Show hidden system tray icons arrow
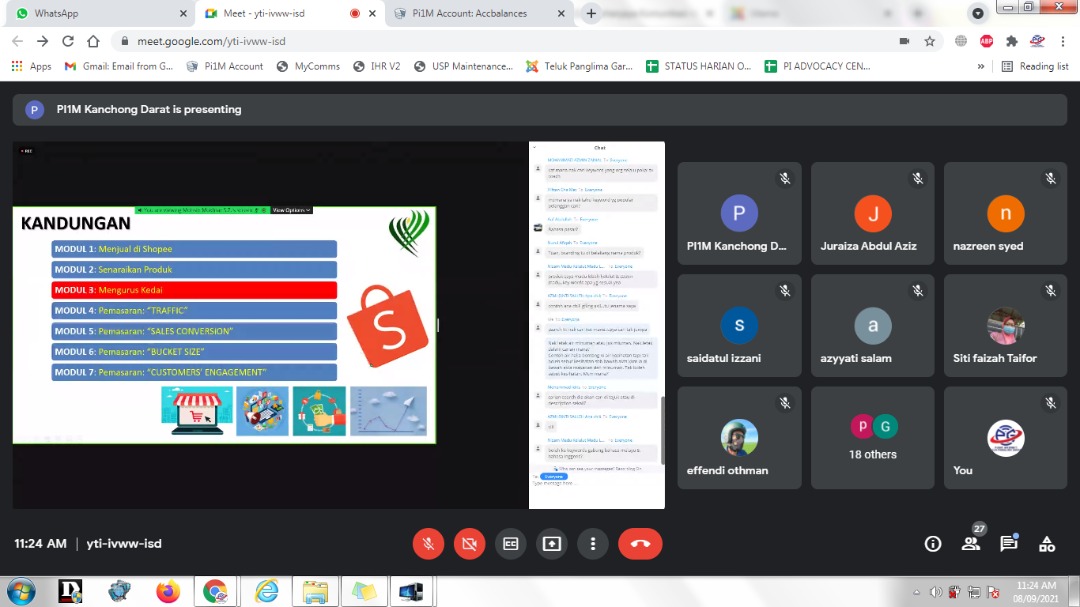The image size is (1080, 607). coord(916,592)
